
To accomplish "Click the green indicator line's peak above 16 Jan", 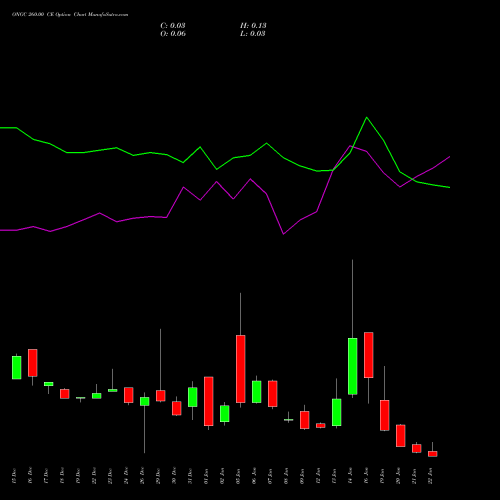I will (367, 117).
